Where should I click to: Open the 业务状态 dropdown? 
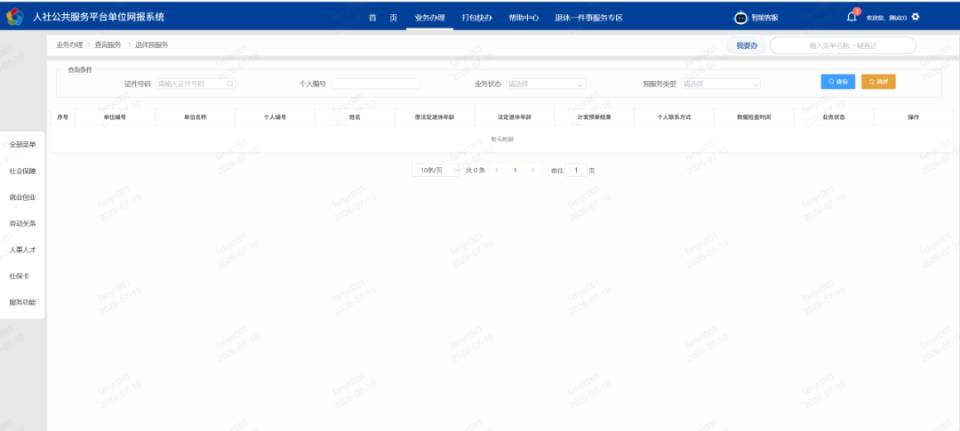(546, 84)
